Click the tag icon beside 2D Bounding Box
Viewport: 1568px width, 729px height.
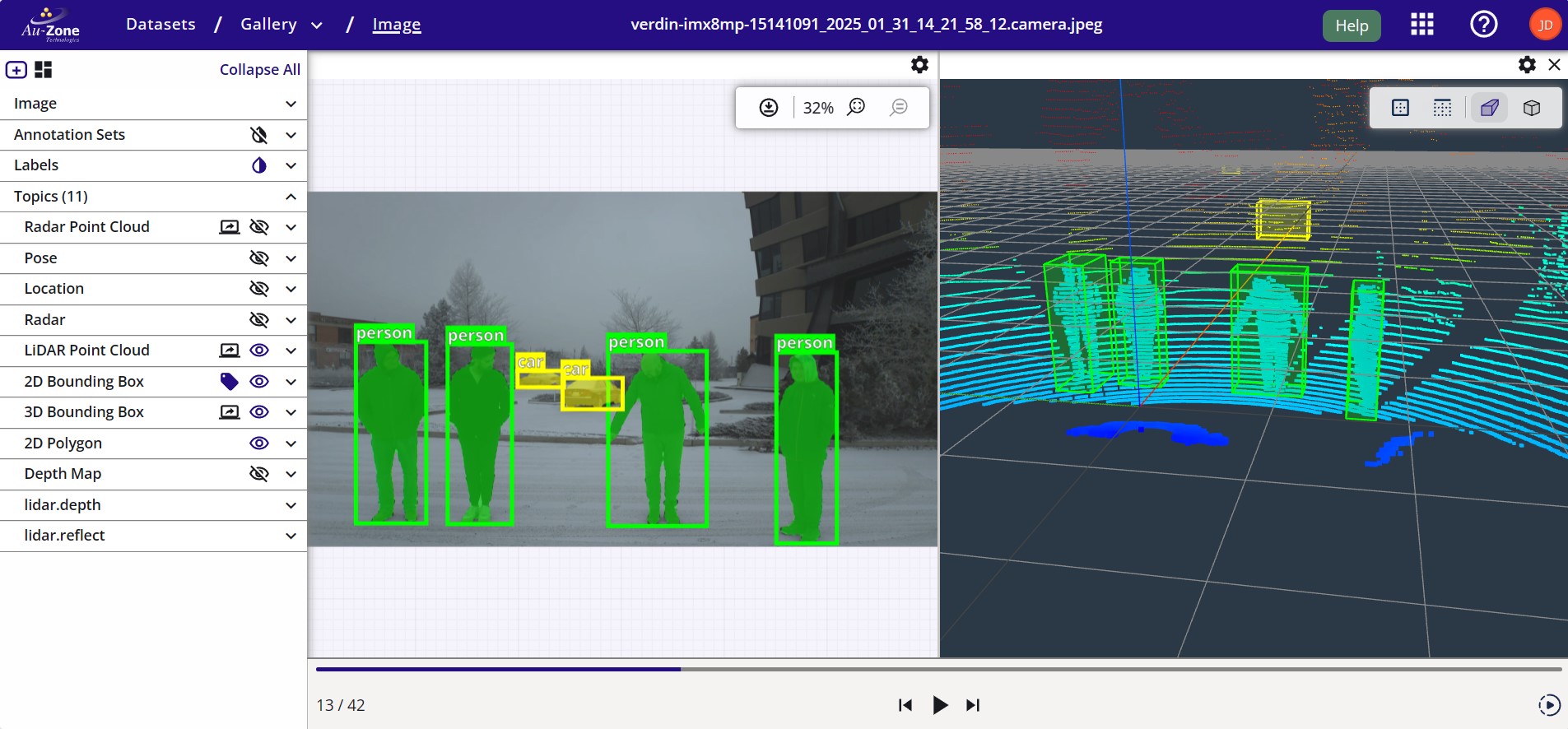tap(229, 381)
